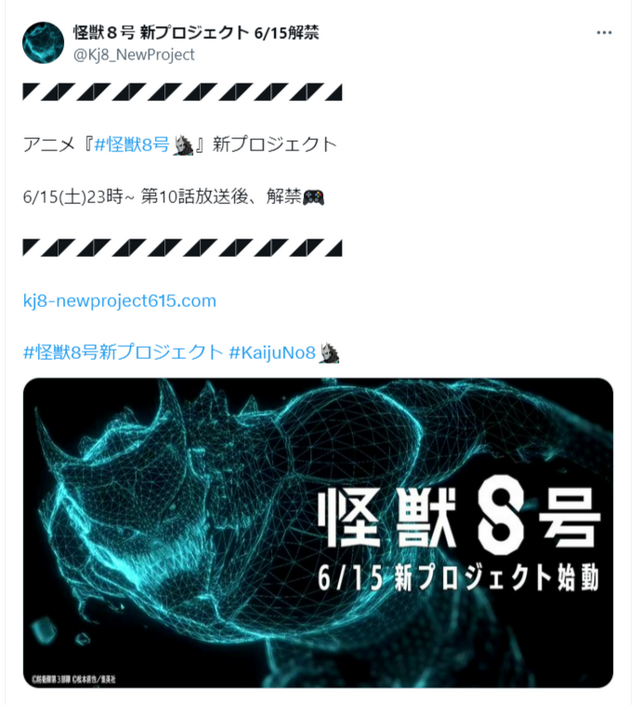Screen dimensions: 640x705
Task: Click the copyright notice in the image
Action: click(74, 679)
